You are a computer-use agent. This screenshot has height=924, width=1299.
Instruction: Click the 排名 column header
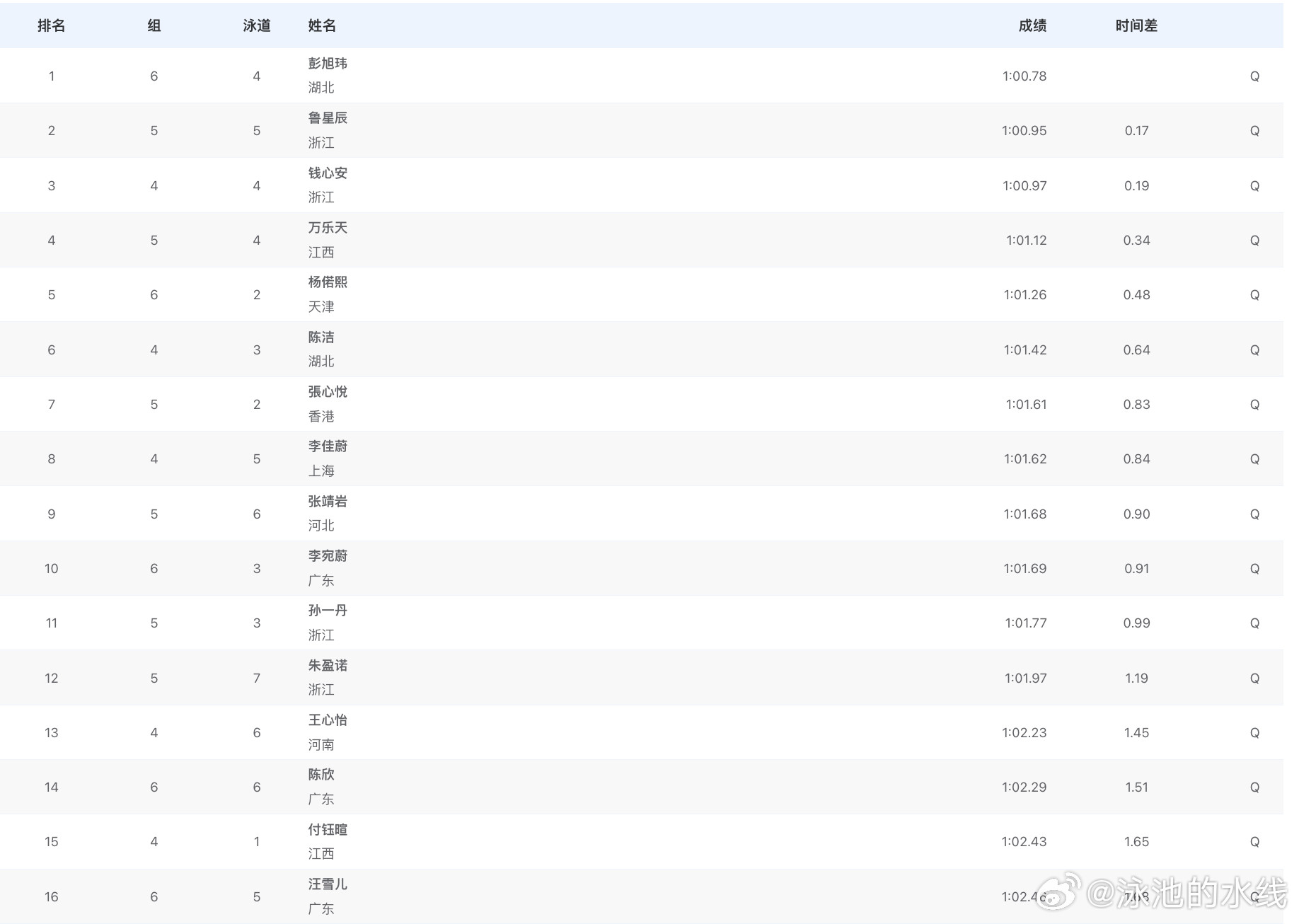tap(51, 25)
